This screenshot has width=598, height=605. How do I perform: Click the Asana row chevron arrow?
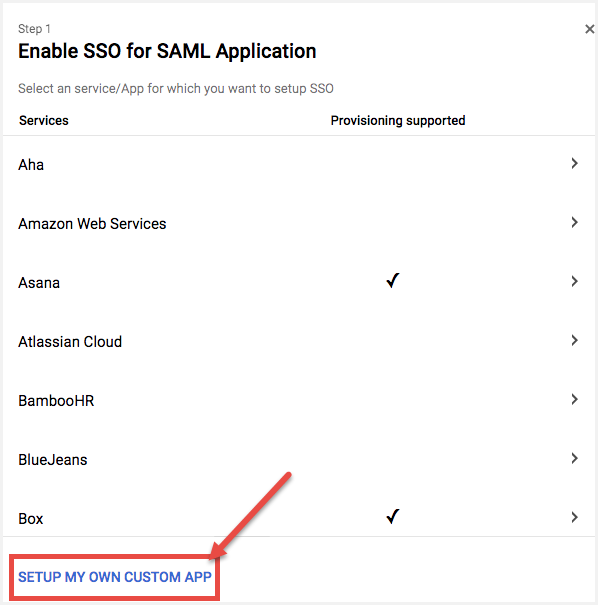click(x=574, y=281)
